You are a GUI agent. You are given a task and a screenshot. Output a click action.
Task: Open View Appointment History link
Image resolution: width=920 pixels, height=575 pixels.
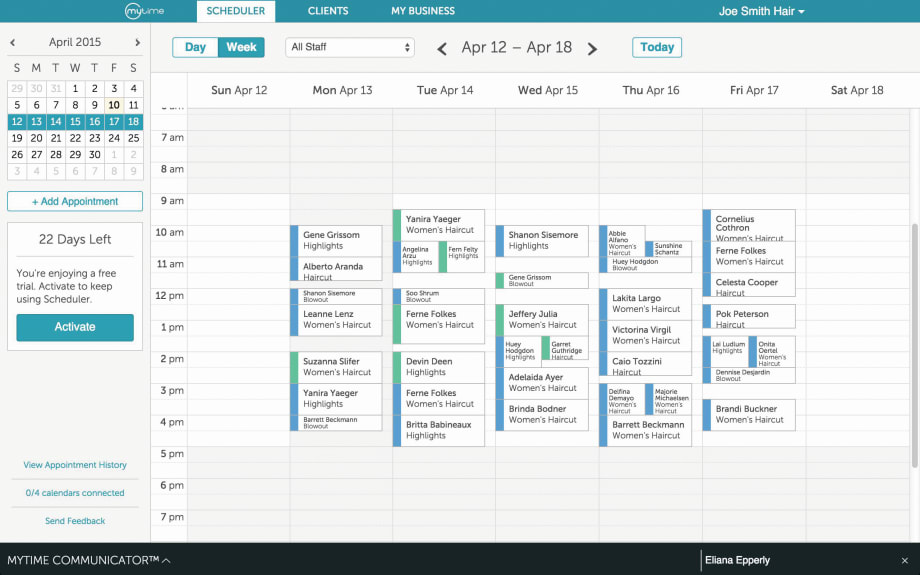coord(75,465)
